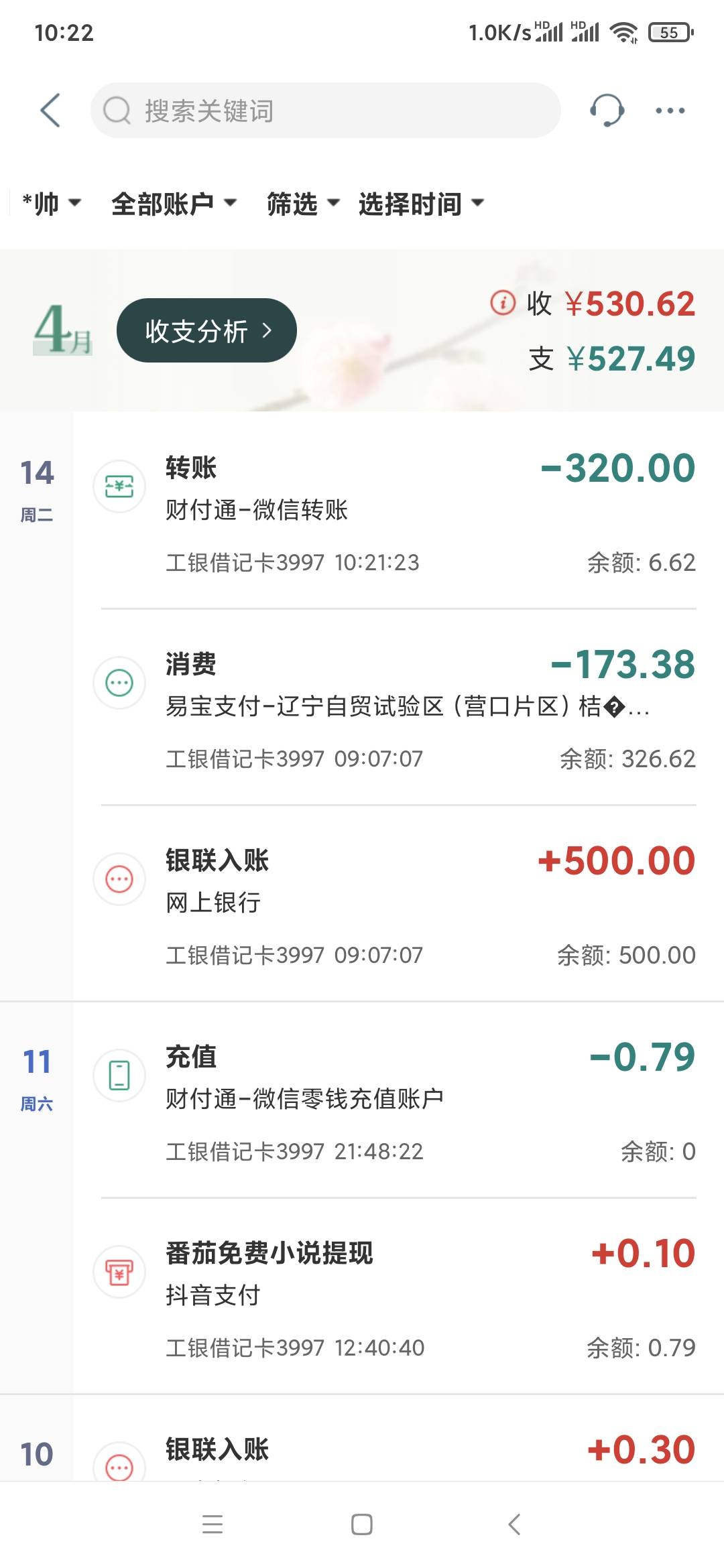The height and width of the screenshot is (1568, 724).
Task: Open the 筛选 filter dropdown
Action: point(303,204)
